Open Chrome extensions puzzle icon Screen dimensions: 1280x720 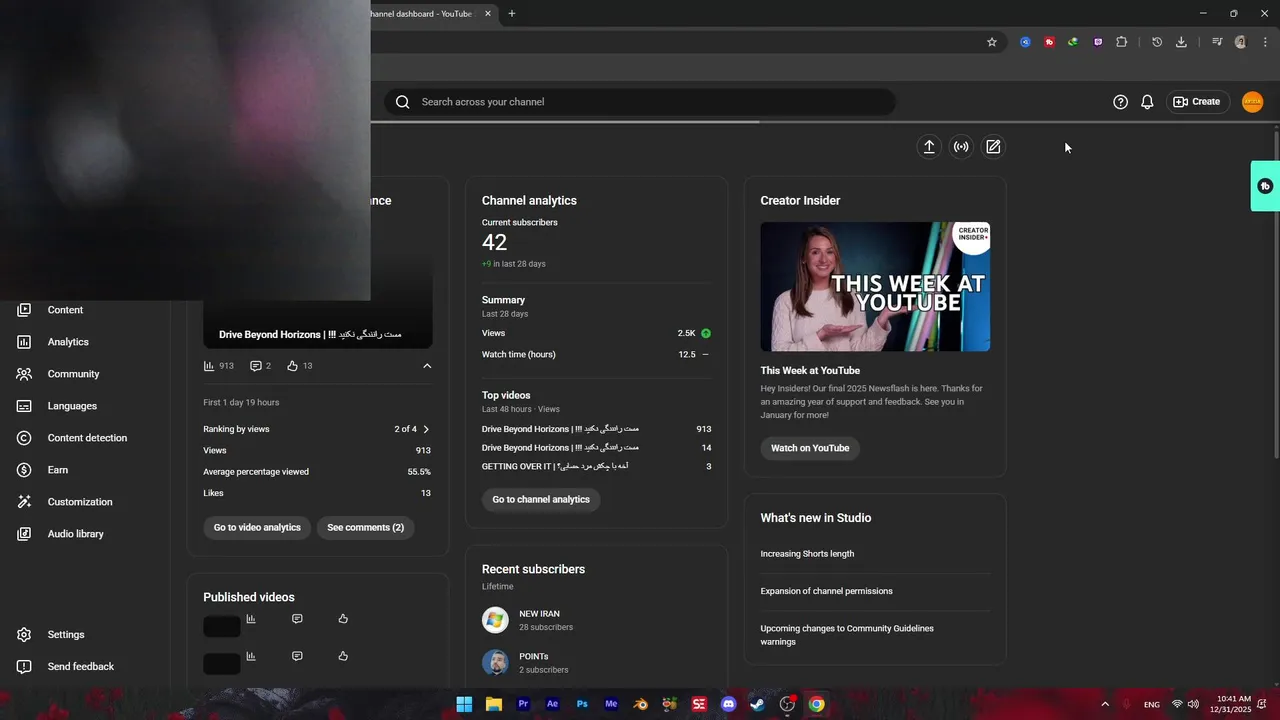click(x=1122, y=42)
